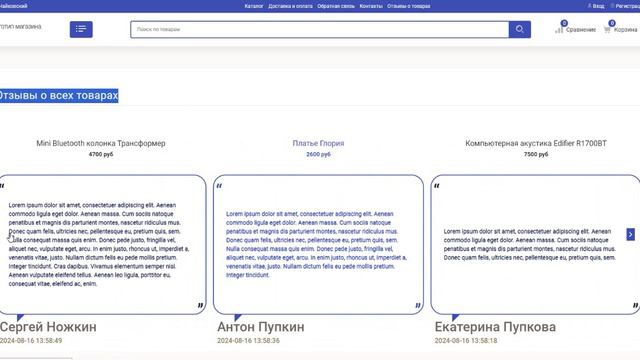The width and height of the screenshot is (640, 360).
Task: Open Доставка и оплата menu item
Action: tap(290, 6)
